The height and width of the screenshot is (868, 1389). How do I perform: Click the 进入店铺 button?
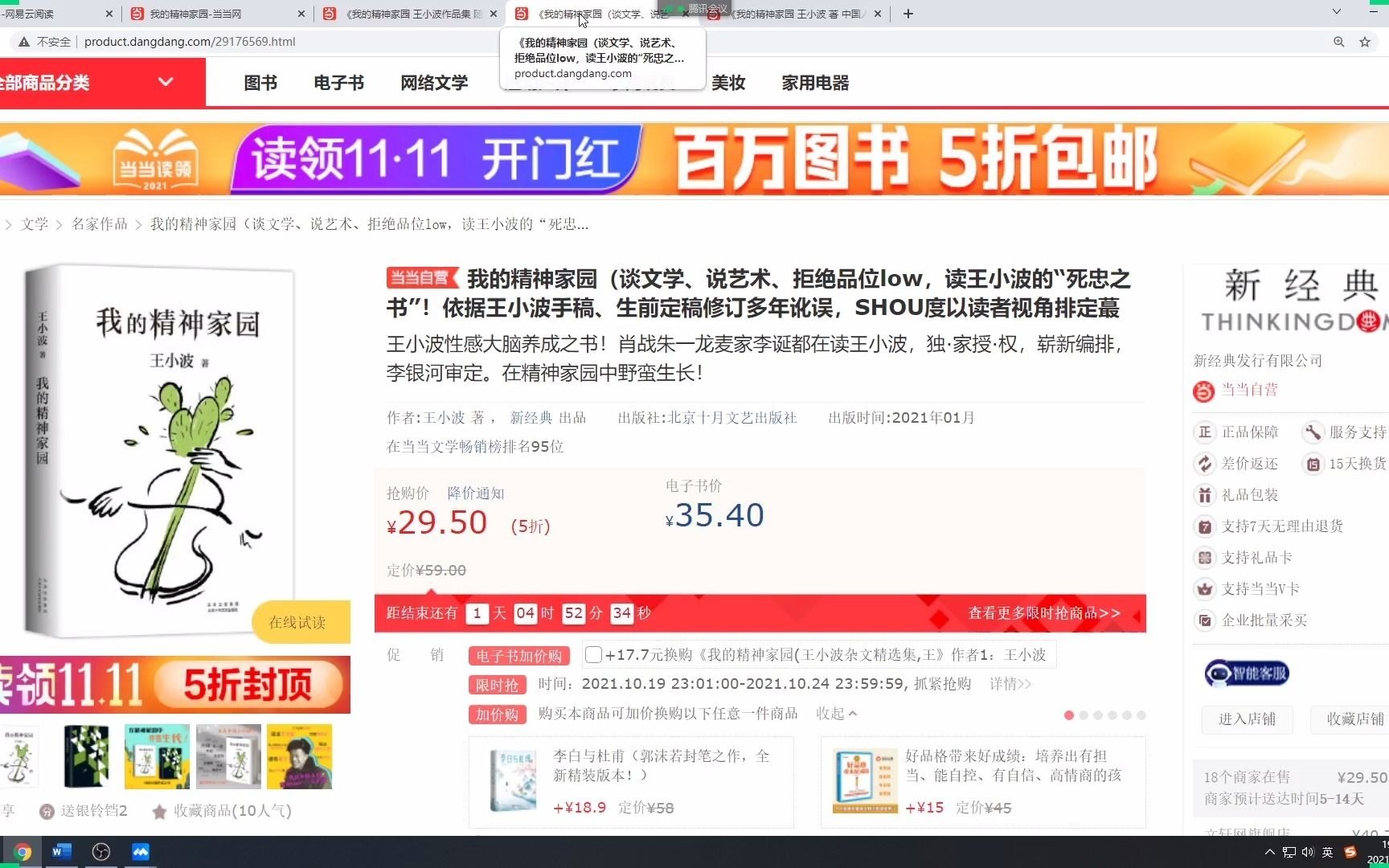[x=1248, y=719]
